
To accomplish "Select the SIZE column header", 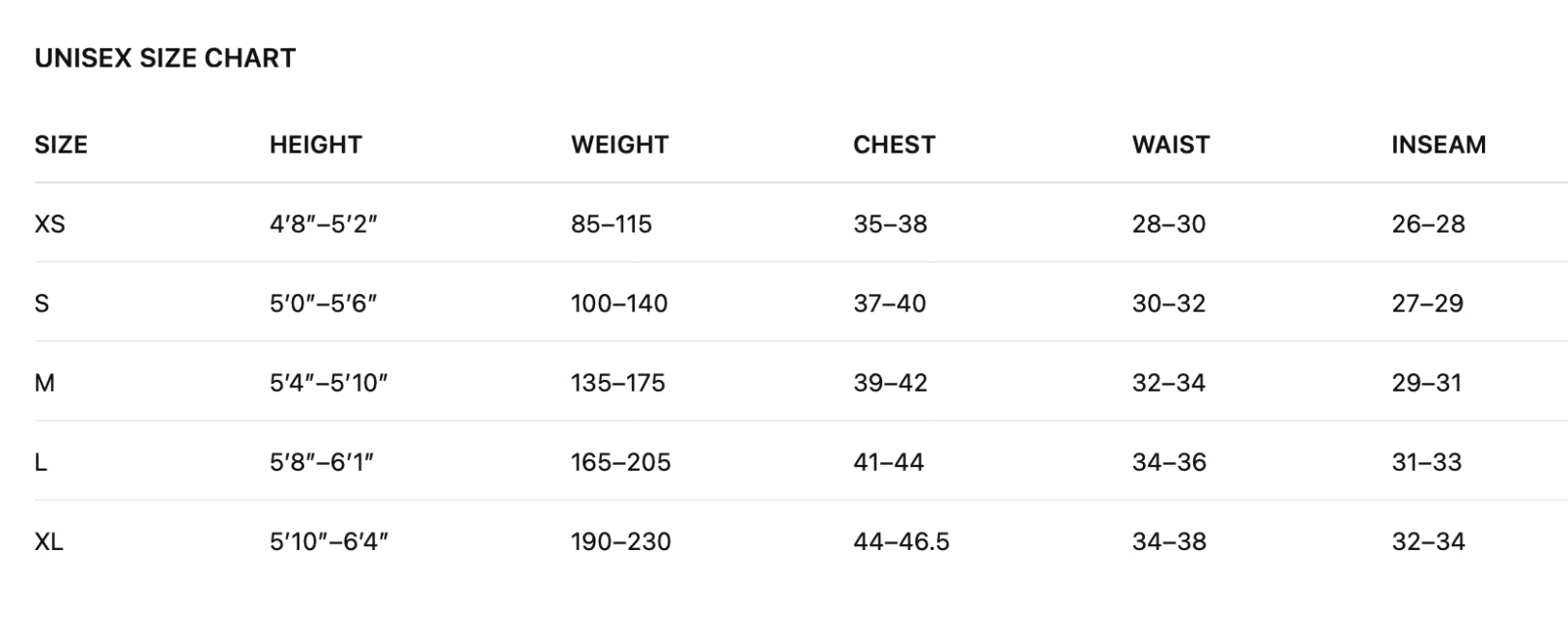I will click(x=61, y=145).
